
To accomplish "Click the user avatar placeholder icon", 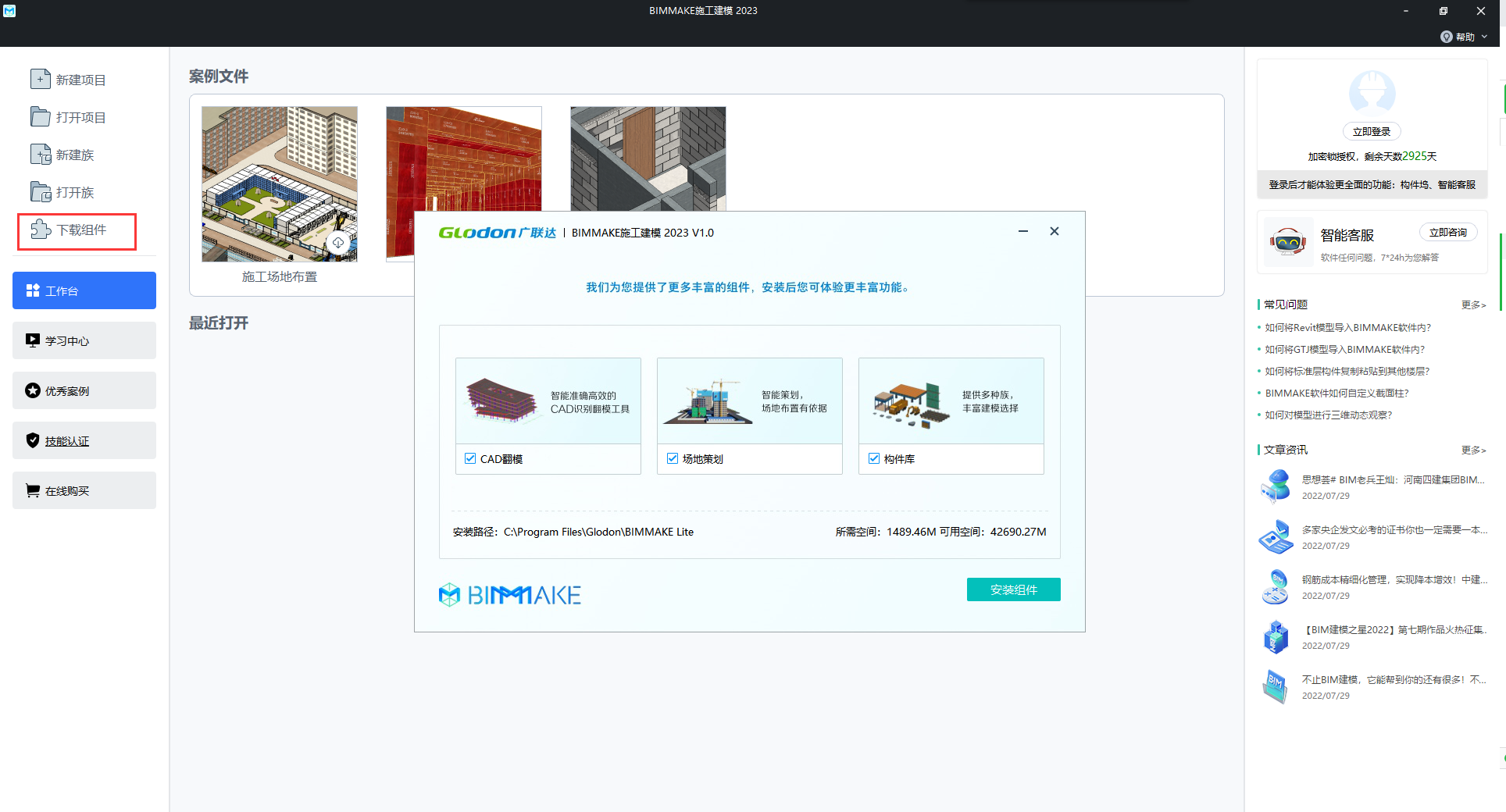I will (x=1372, y=94).
